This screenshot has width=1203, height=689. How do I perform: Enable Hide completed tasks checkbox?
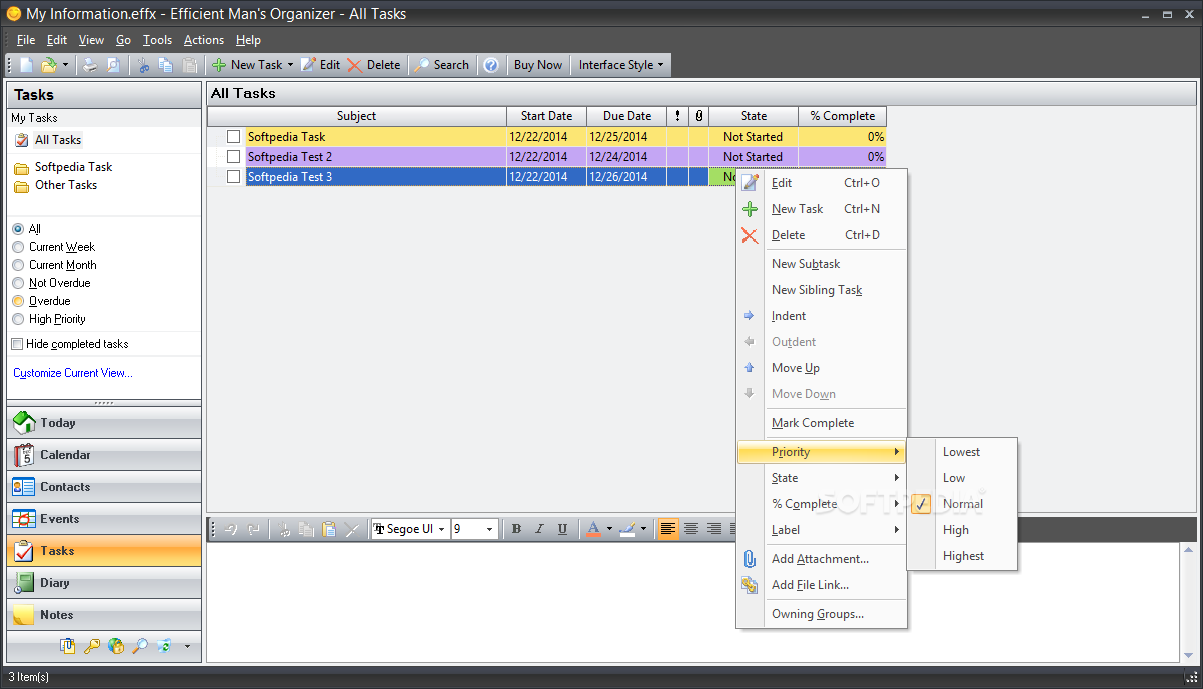coord(17,344)
